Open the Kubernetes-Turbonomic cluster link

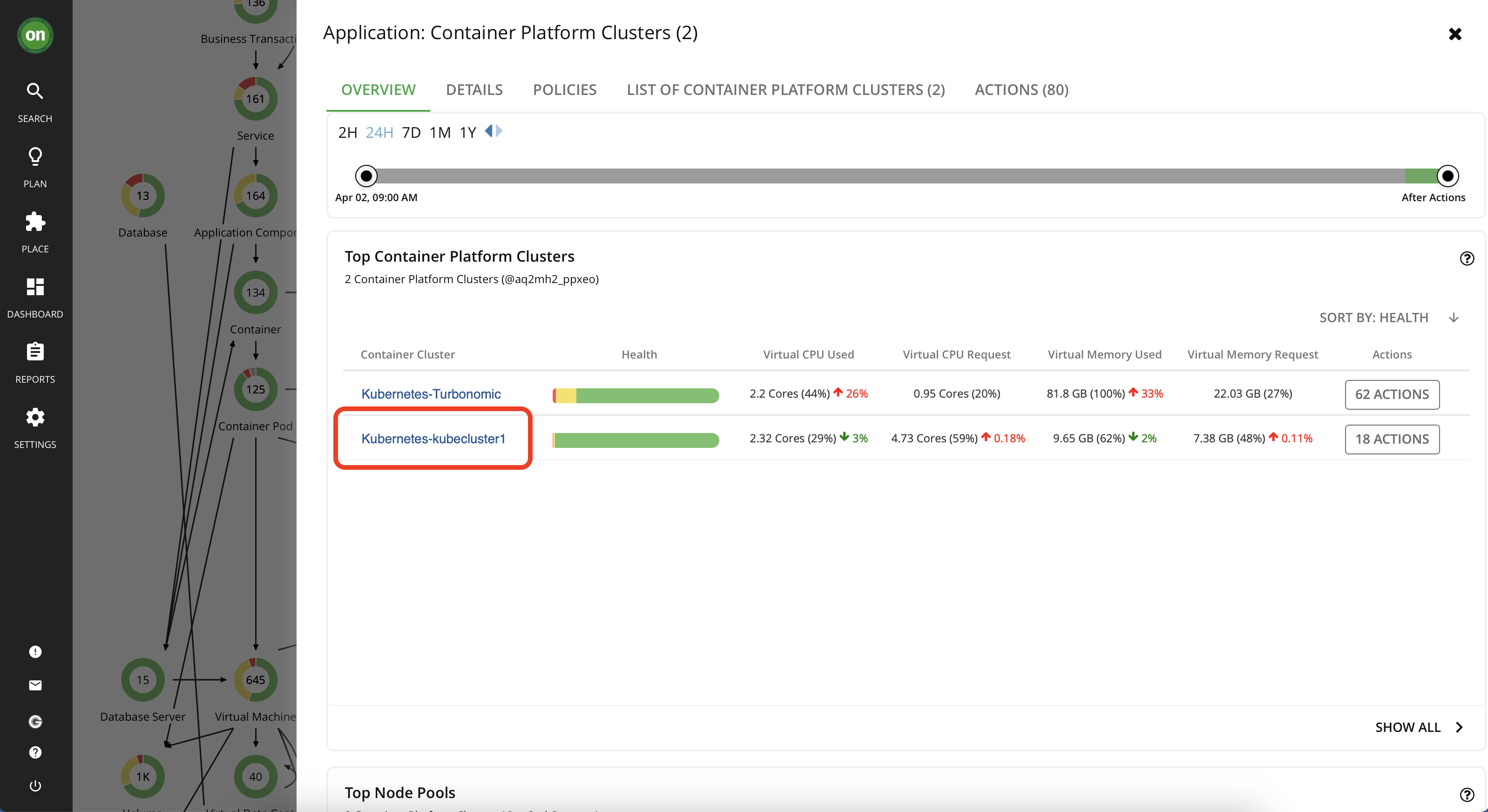pos(431,394)
